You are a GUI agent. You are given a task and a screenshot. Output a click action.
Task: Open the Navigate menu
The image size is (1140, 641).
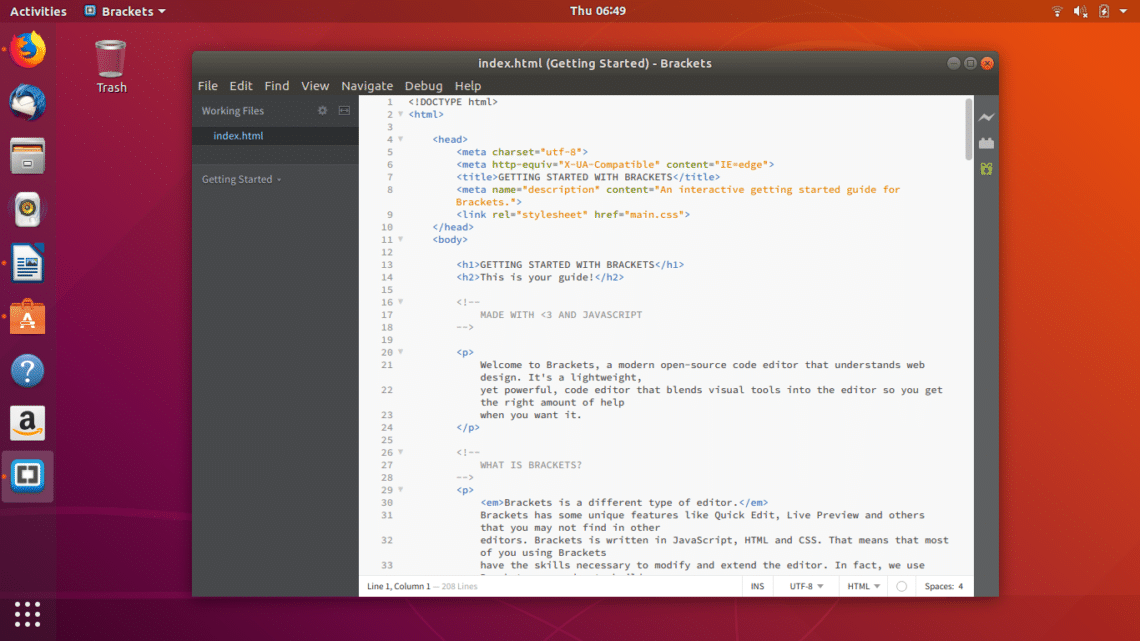[367, 86]
